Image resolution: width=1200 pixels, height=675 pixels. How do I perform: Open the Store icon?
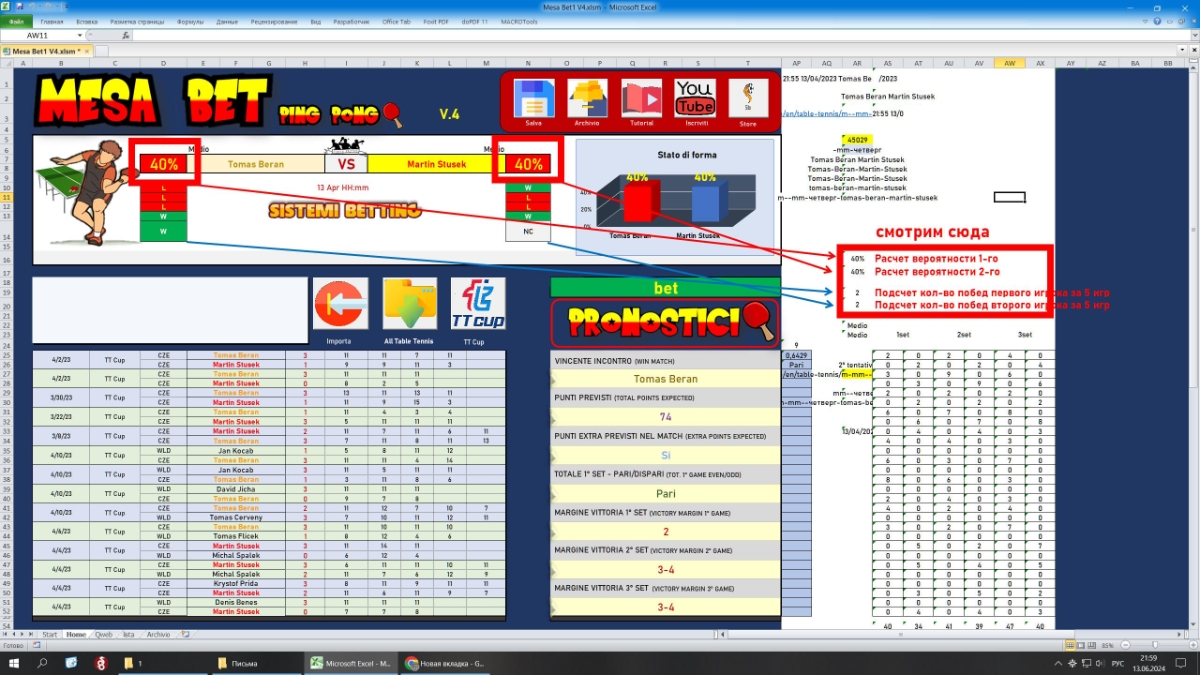[748, 100]
